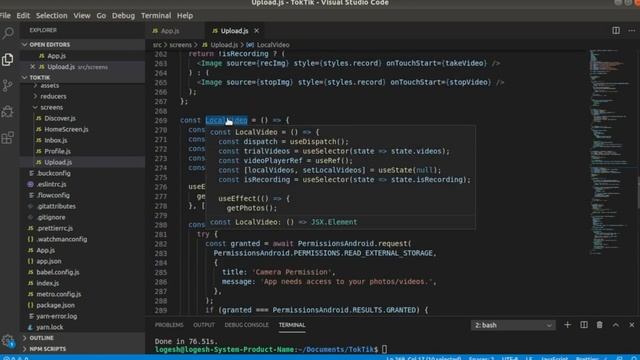Open the Help menu
Image resolution: width=640 pixels, height=360 pixels.
coord(185,16)
